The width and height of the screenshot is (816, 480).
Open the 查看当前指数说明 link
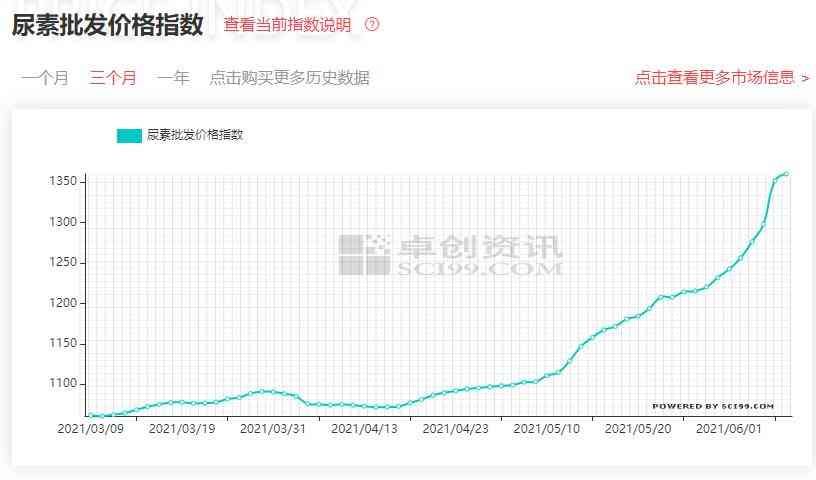tap(287, 25)
